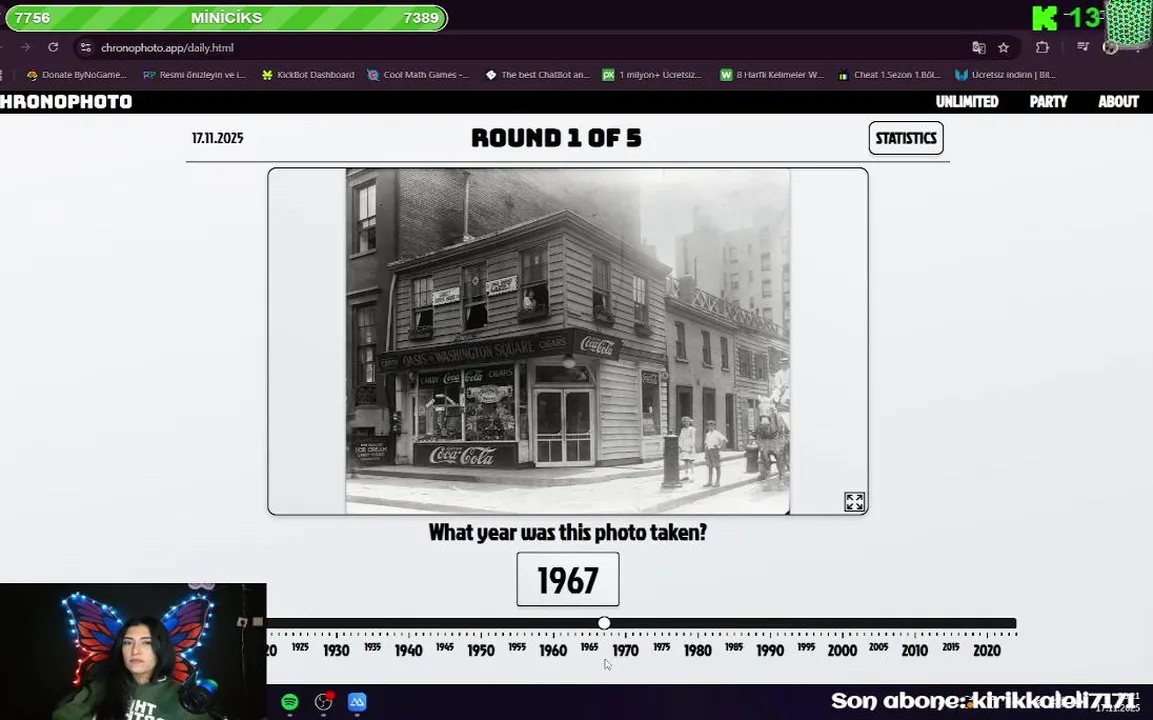Viewport: 1153px width, 720px height.
Task: Click the 1925 tick label
Action: point(300,647)
